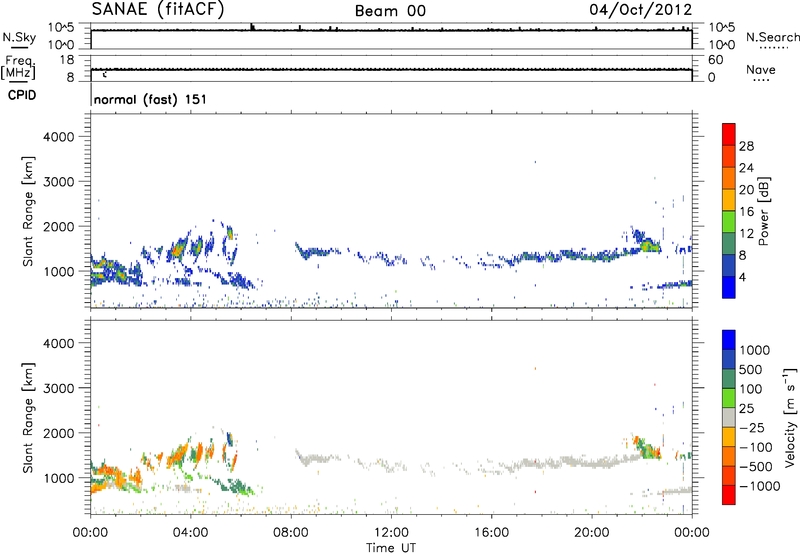Click the 08:00 time axis tick label
The width and height of the screenshot is (800, 554).
291,533
